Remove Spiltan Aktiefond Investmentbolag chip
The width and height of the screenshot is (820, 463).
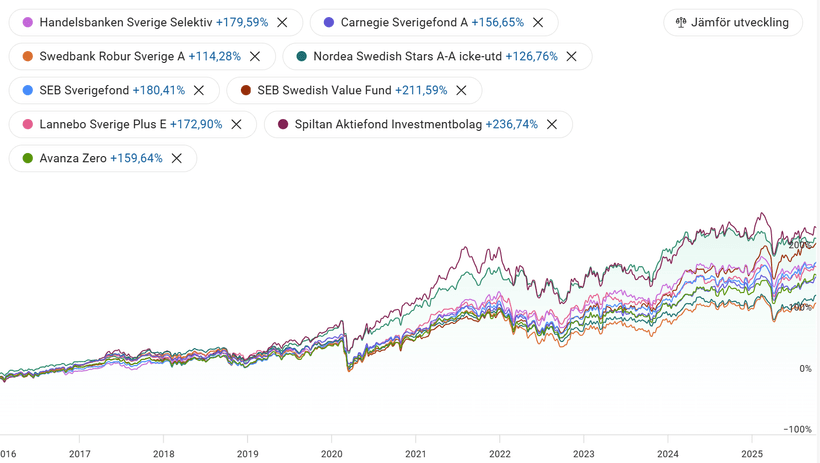click(552, 124)
